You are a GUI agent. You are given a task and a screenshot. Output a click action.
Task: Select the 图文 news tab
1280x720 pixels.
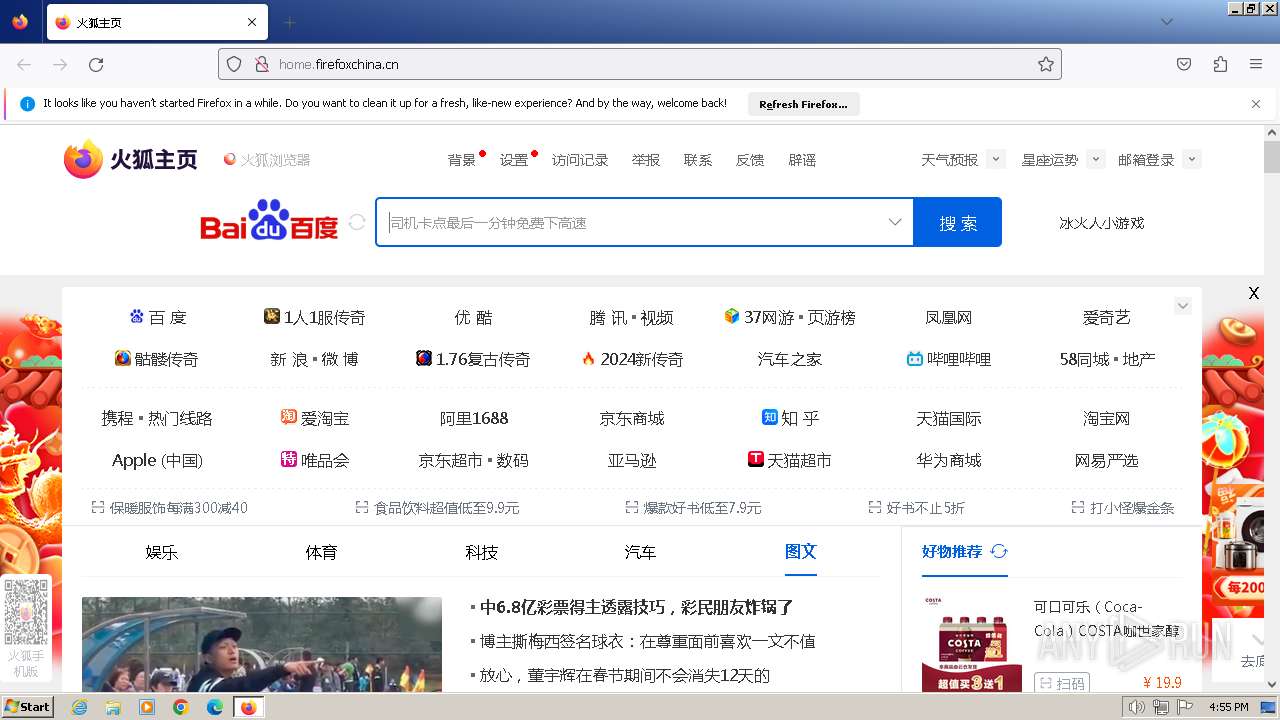tap(801, 552)
